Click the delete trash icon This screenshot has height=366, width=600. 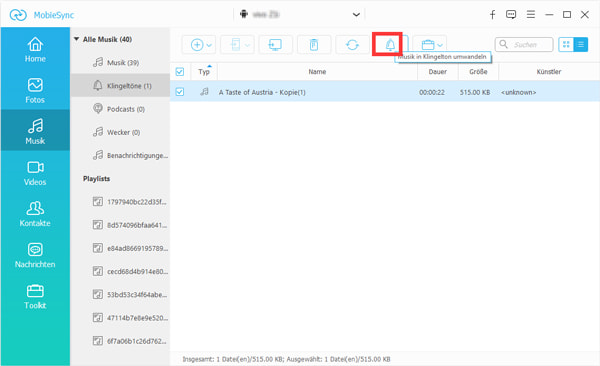tap(314, 45)
